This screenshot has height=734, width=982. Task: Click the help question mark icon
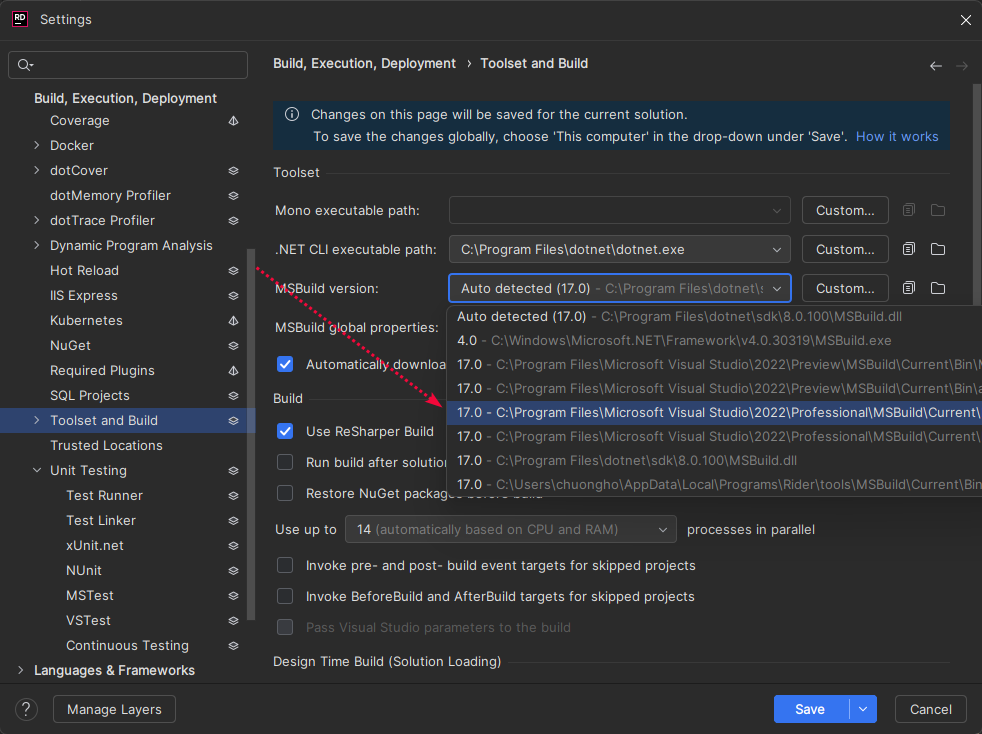point(27,709)
